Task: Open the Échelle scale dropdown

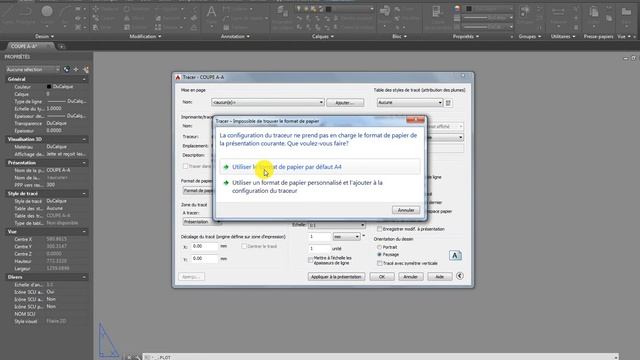Action: (336, 225)
